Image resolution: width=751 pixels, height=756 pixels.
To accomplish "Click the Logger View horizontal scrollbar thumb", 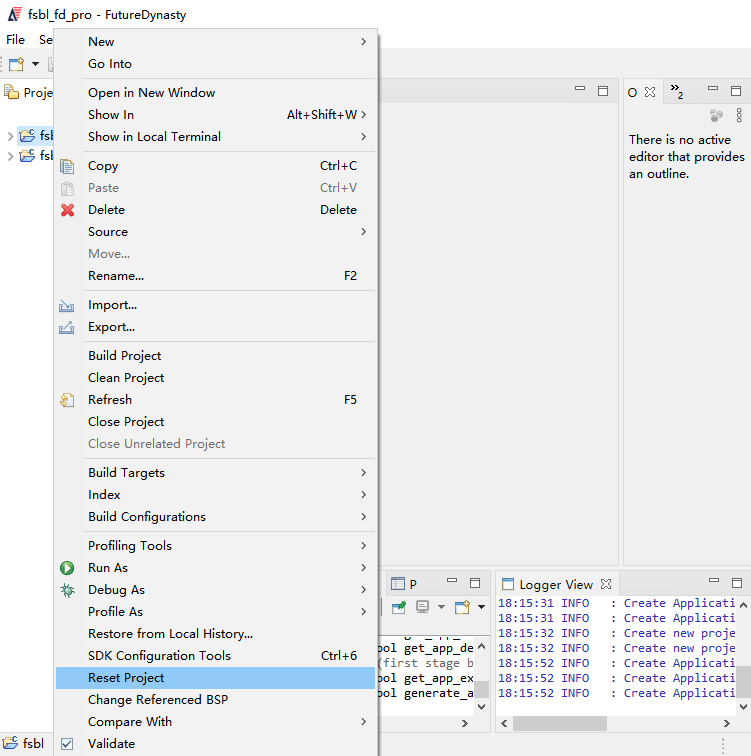I will point(560,723).
